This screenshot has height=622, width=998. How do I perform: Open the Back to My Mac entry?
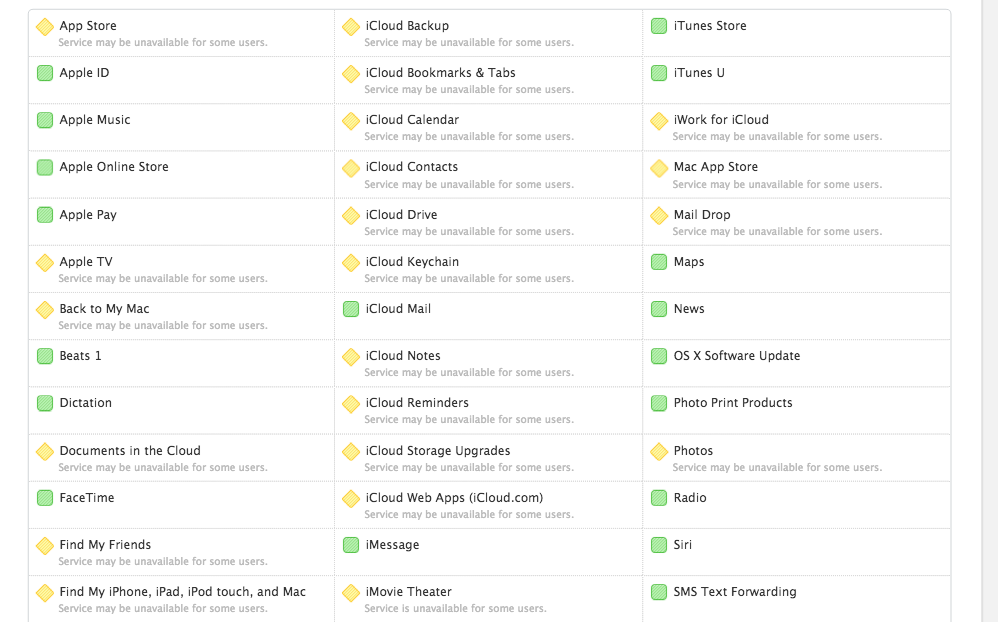[104, 309]
